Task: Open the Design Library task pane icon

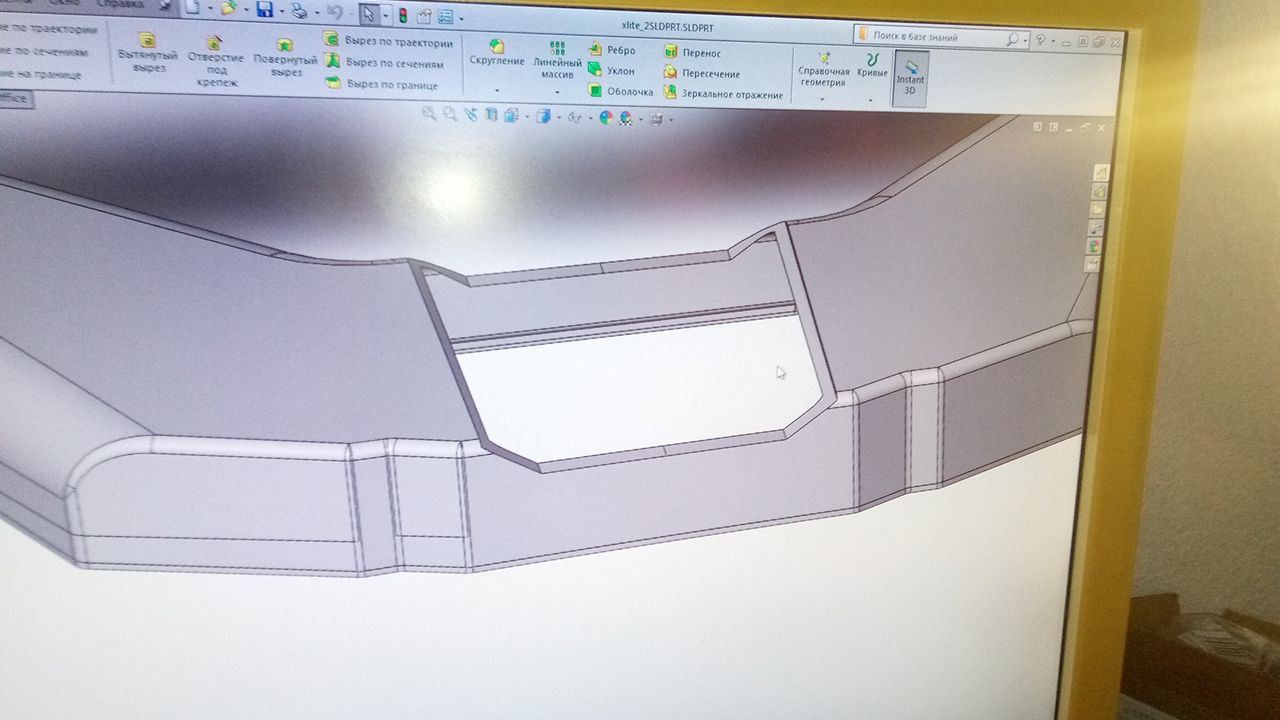Action: click(x=1099, y=191)
